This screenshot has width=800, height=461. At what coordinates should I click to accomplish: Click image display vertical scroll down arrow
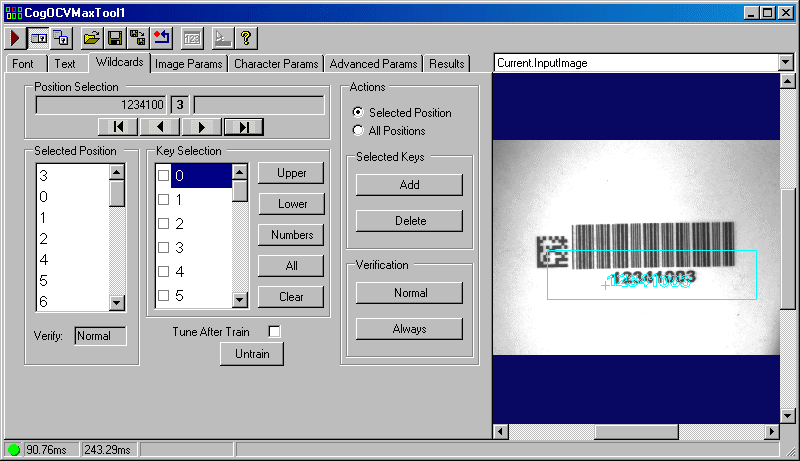pyautogui.click(x=787, y=416)
